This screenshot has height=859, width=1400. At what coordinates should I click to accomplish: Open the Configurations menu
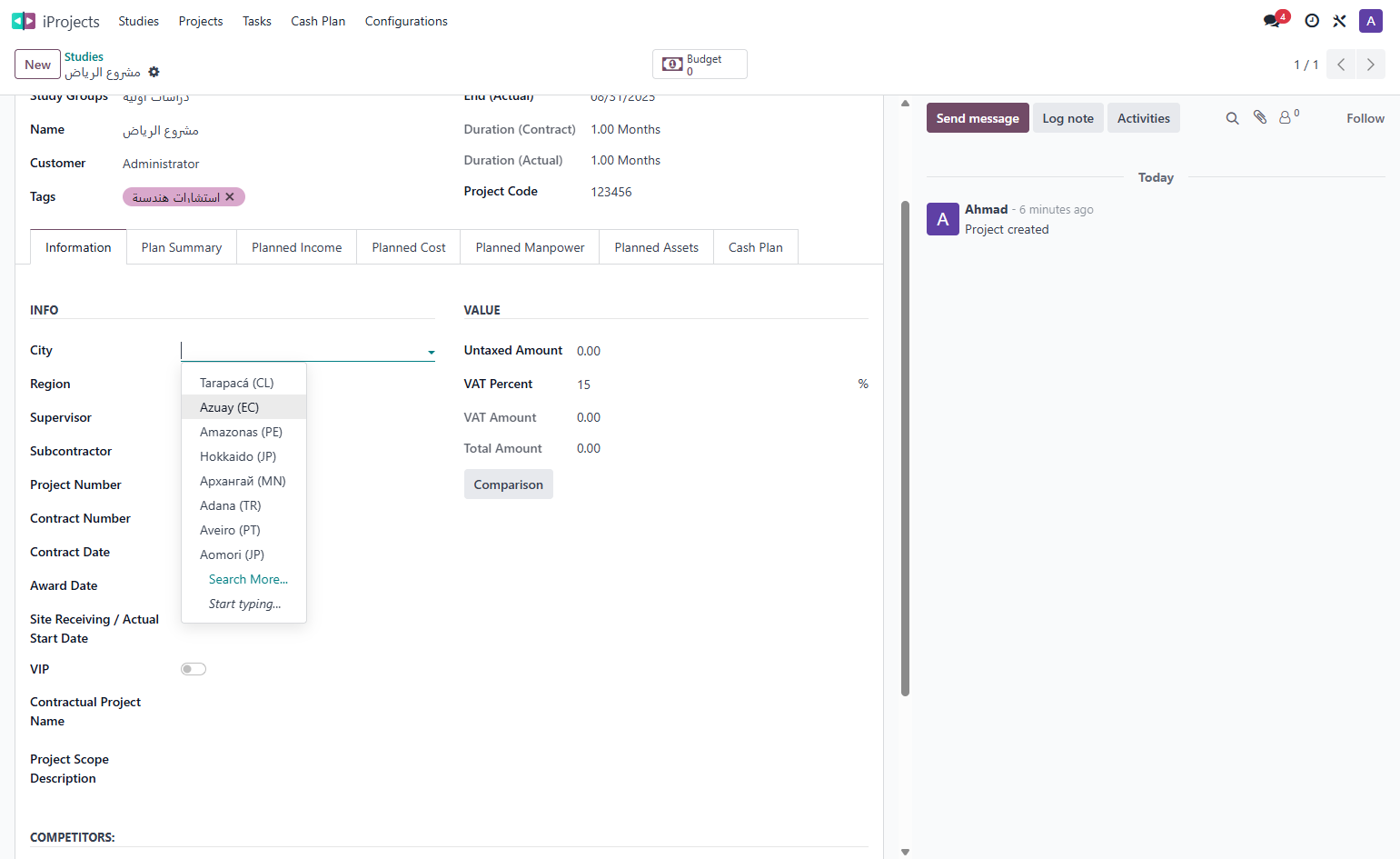[x=406, y=21]
